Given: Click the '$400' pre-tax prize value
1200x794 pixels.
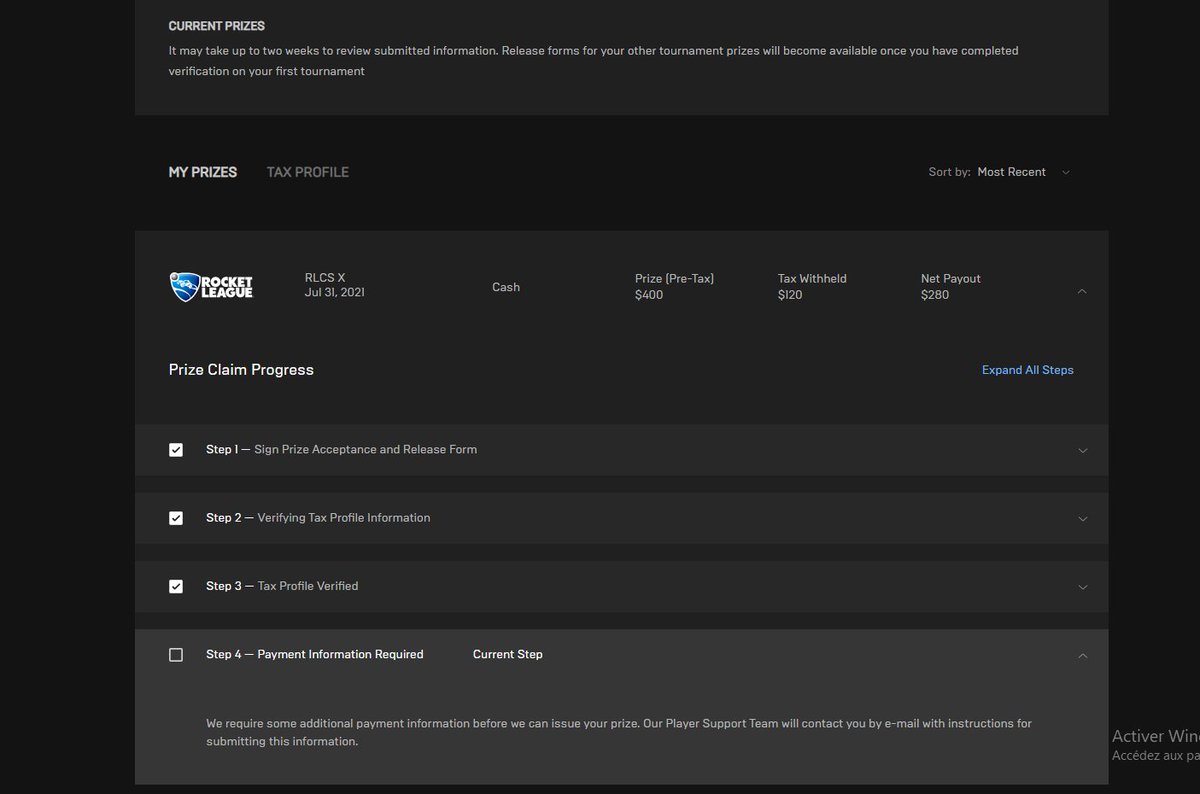Looking at the screenshot, I should [649, 295].
